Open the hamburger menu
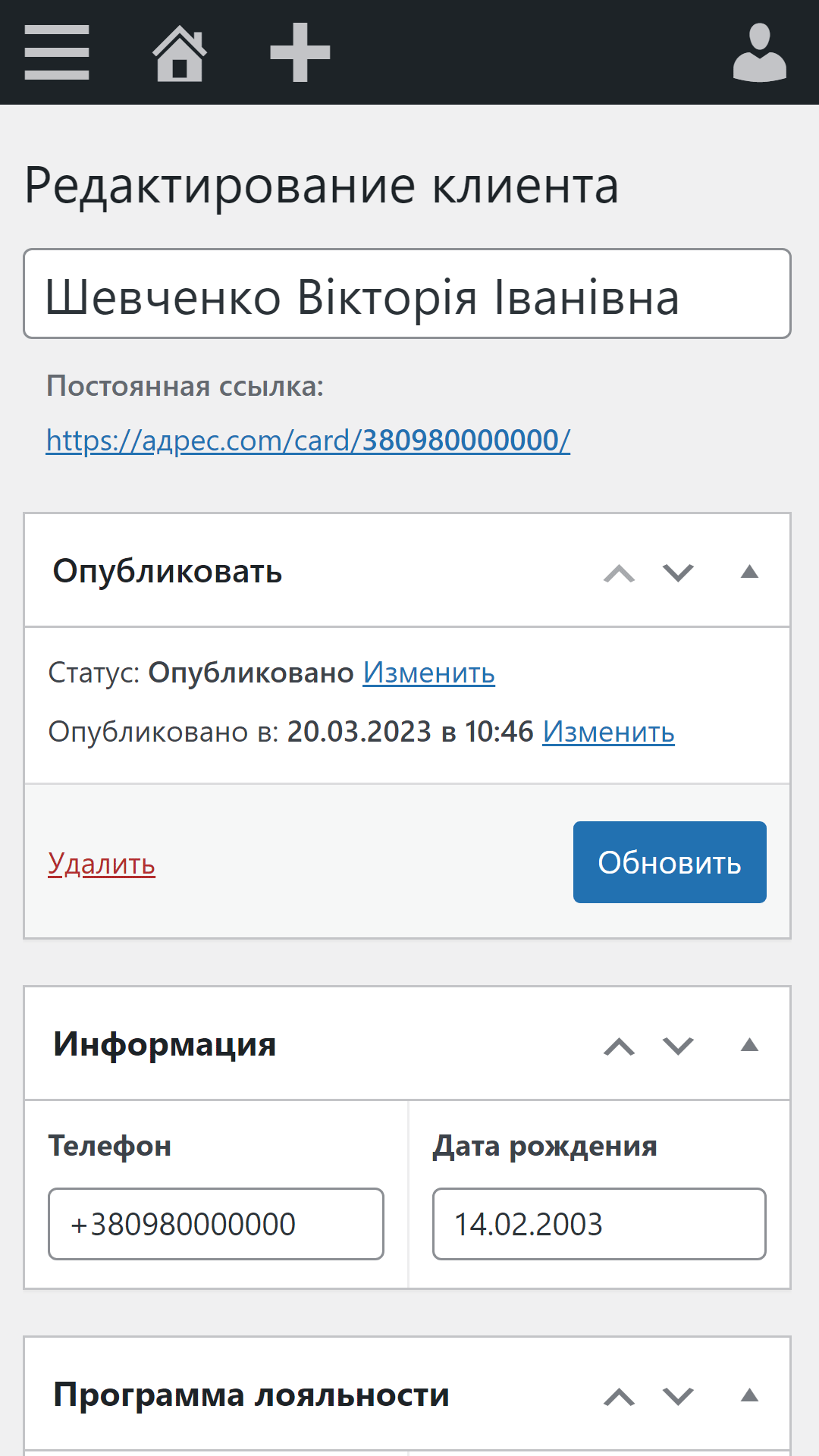Viewport: 819px width, 1456px height. point(57,52)
